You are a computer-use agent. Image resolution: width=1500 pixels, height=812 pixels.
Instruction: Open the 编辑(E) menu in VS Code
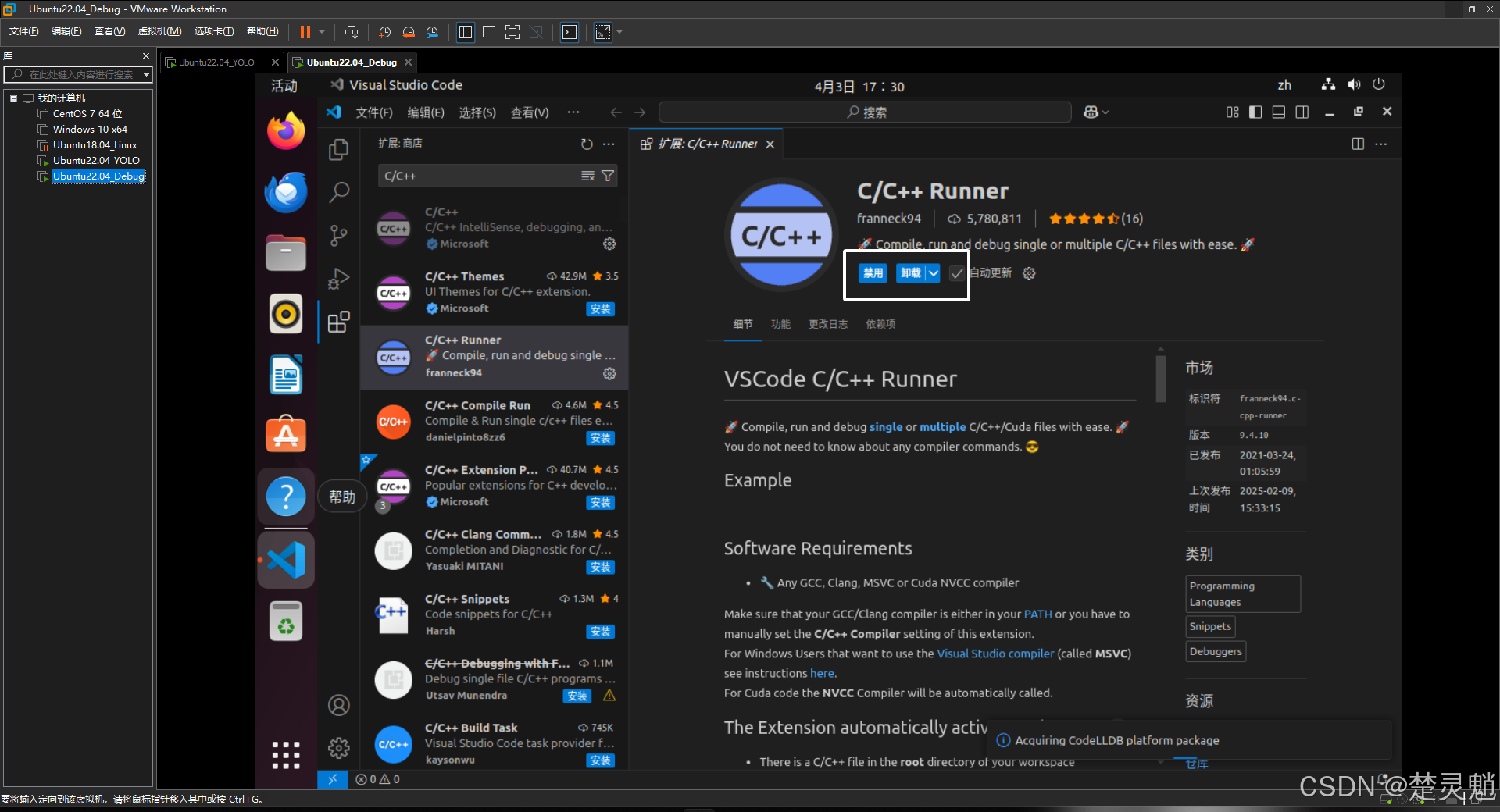tap(426, 112)
